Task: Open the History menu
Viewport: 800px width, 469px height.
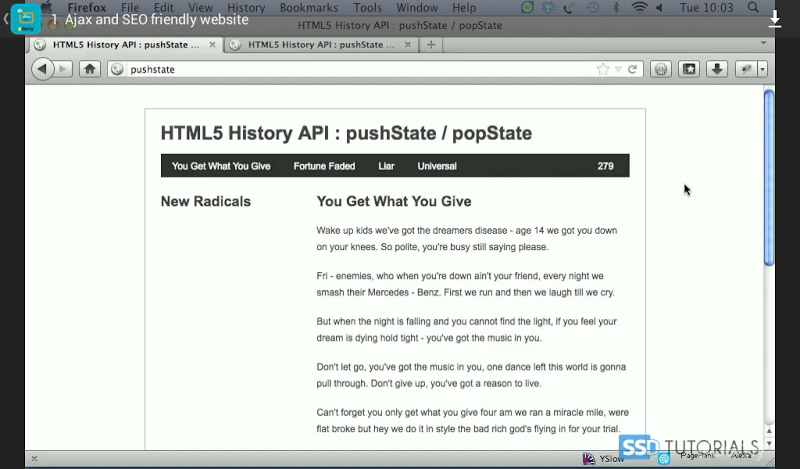Action: click(x=246, y=8)
